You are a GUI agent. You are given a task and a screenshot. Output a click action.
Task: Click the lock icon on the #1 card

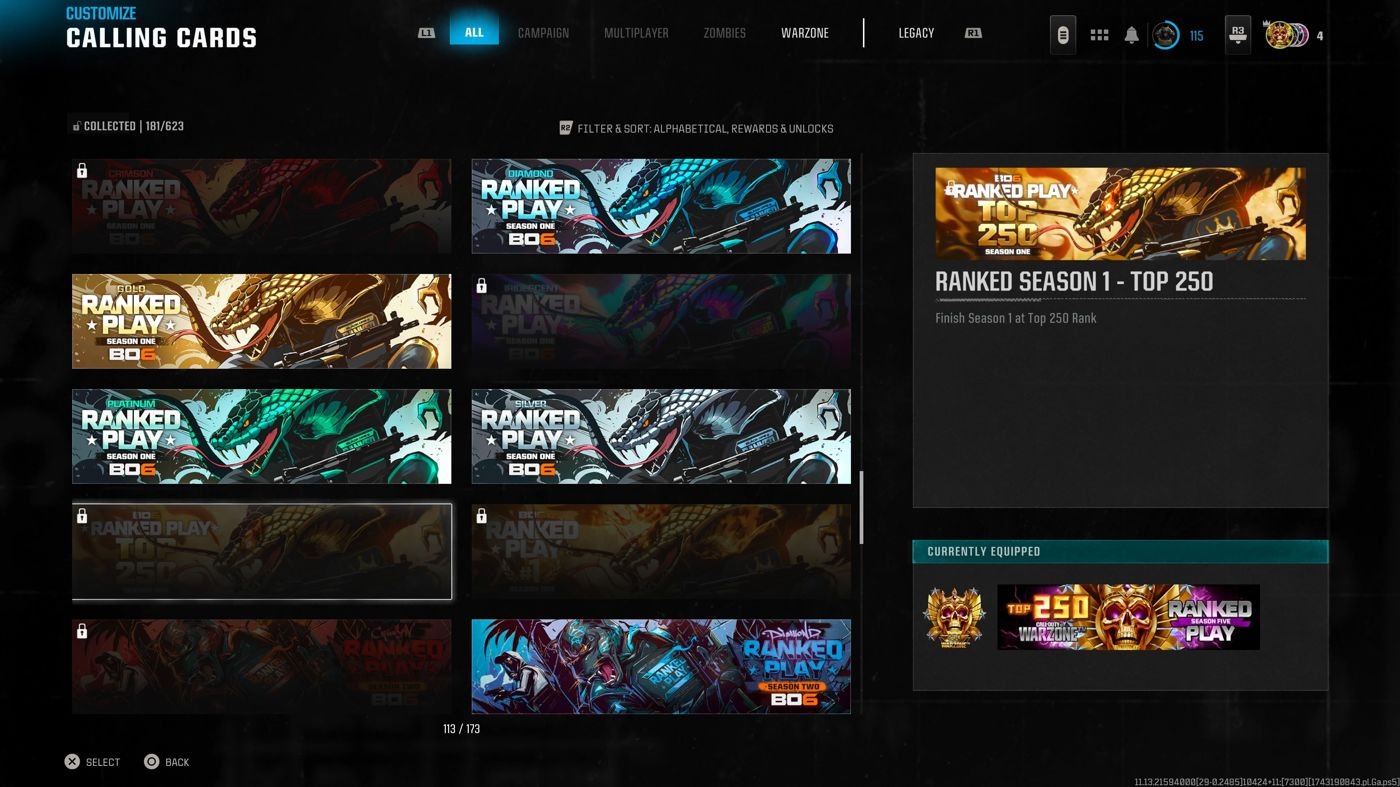pyautogui.click(x=482, y=516)
